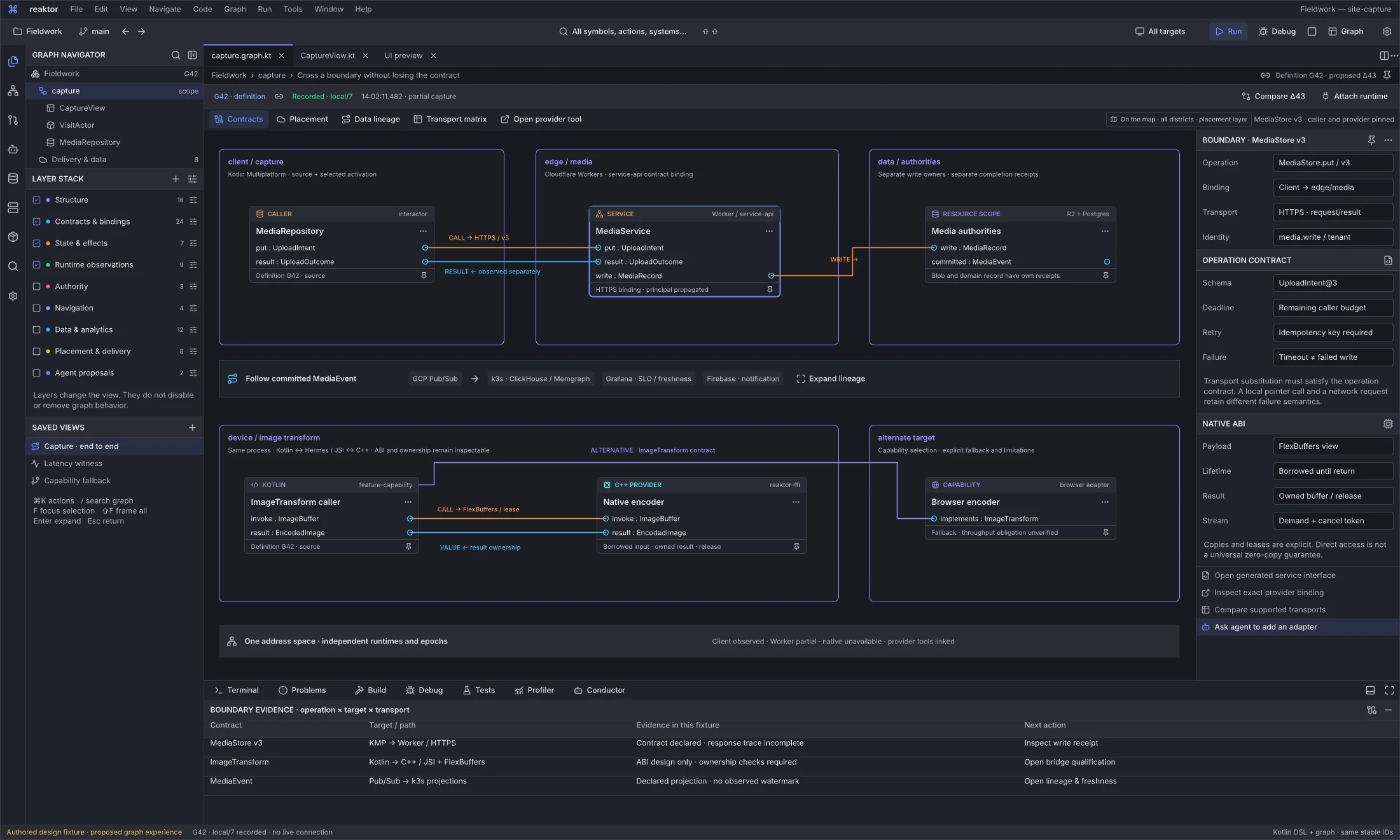
Task: Add a new saved view
Action: coord(192,428)
